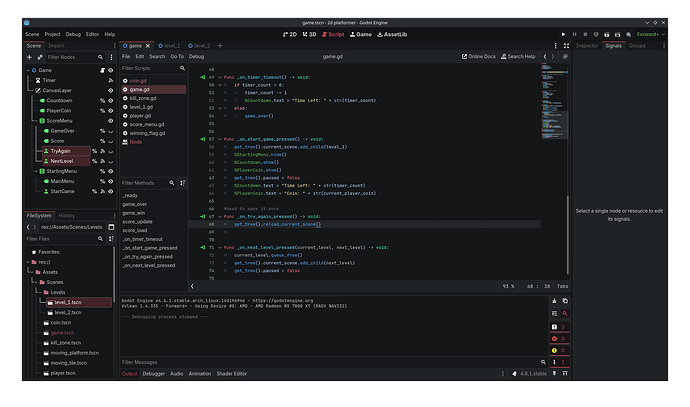Hide the Countdown node using its eye icon

click(x=109, y=101)
